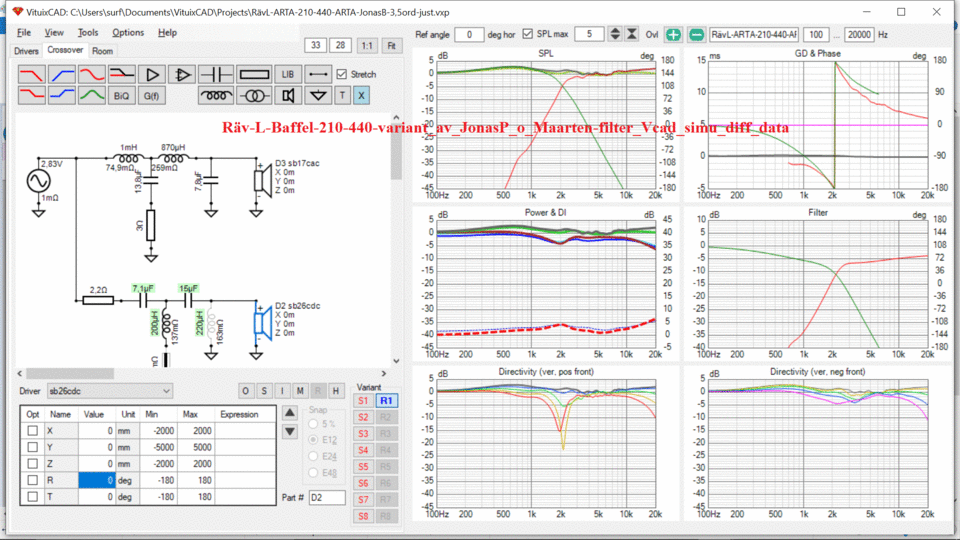The image size is (960, 540).
Task: Add the red-black merging lines block
Action: coord(122,75)
